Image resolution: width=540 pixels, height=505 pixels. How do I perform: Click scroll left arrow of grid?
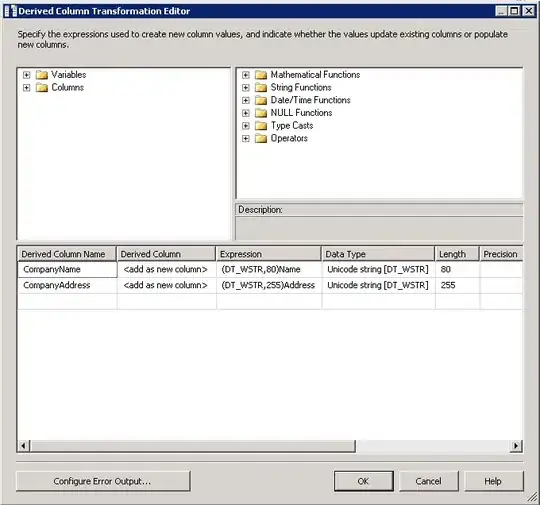coord(23,446)
